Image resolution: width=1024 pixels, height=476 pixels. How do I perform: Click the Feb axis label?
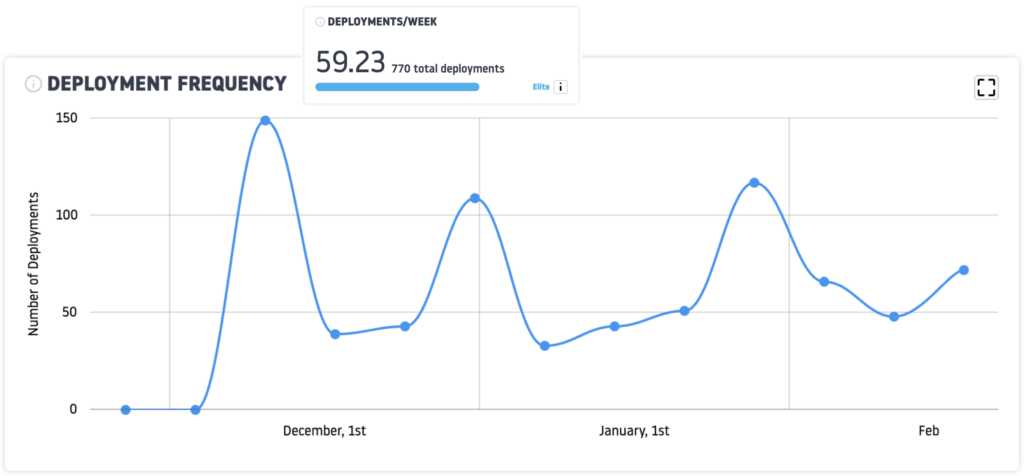coord(929,431)
